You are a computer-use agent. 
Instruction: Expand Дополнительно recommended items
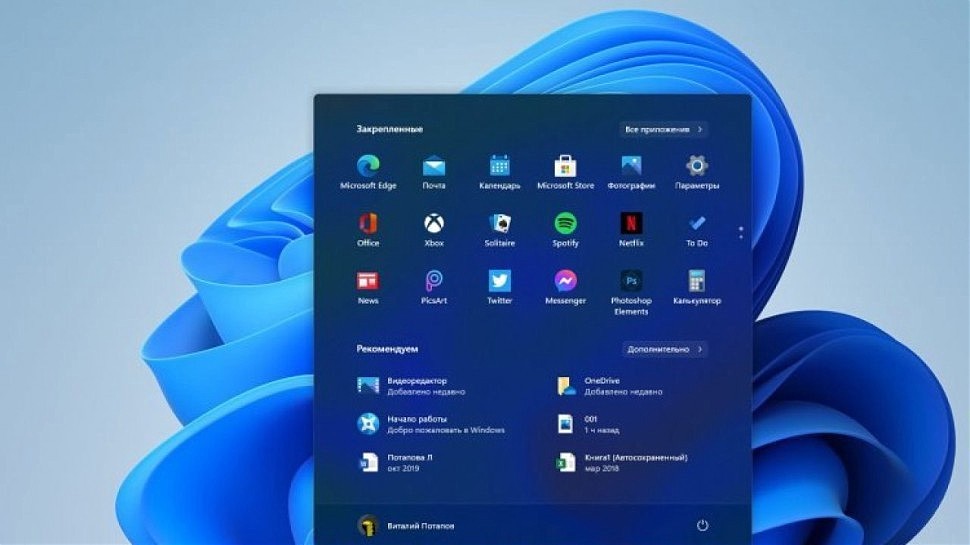[x=665, y=349]
